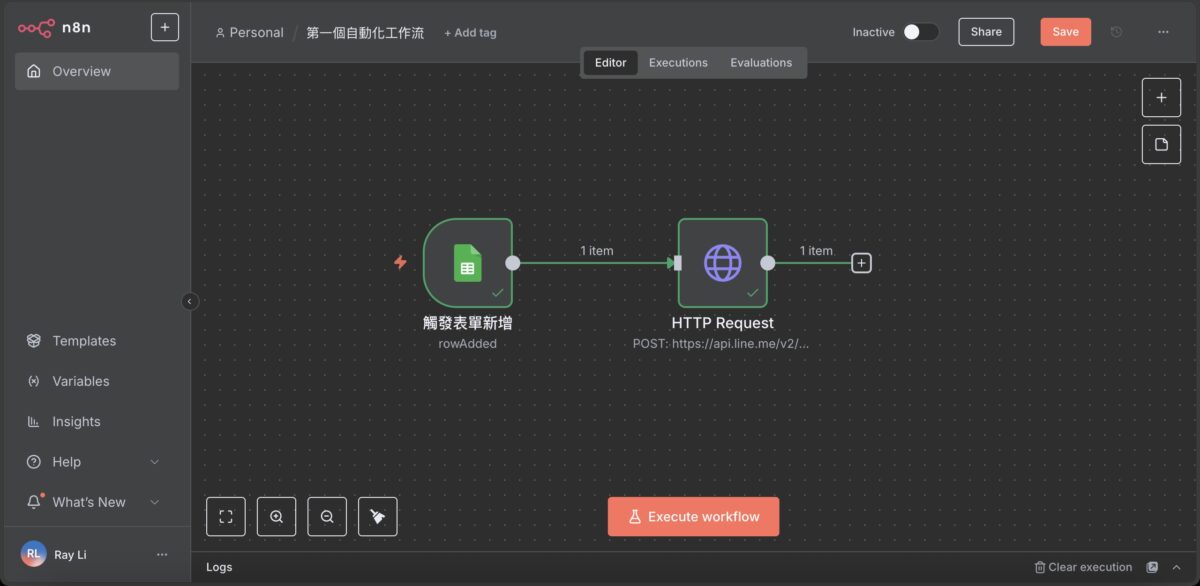Image resolution: width=1200 pixels, height=586 pixels.
Task: Pop out the logs panel icon
Action: 1152,567
